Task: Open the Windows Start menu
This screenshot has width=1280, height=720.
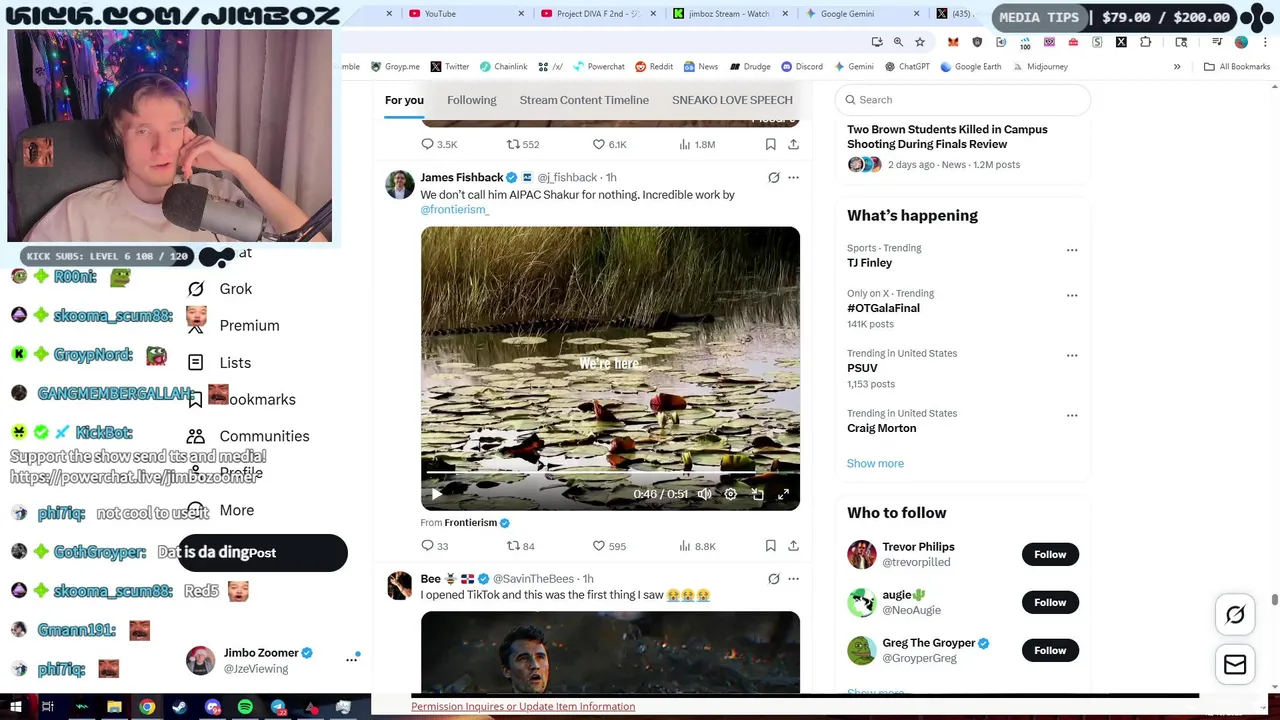Action: tap(15, 708)
